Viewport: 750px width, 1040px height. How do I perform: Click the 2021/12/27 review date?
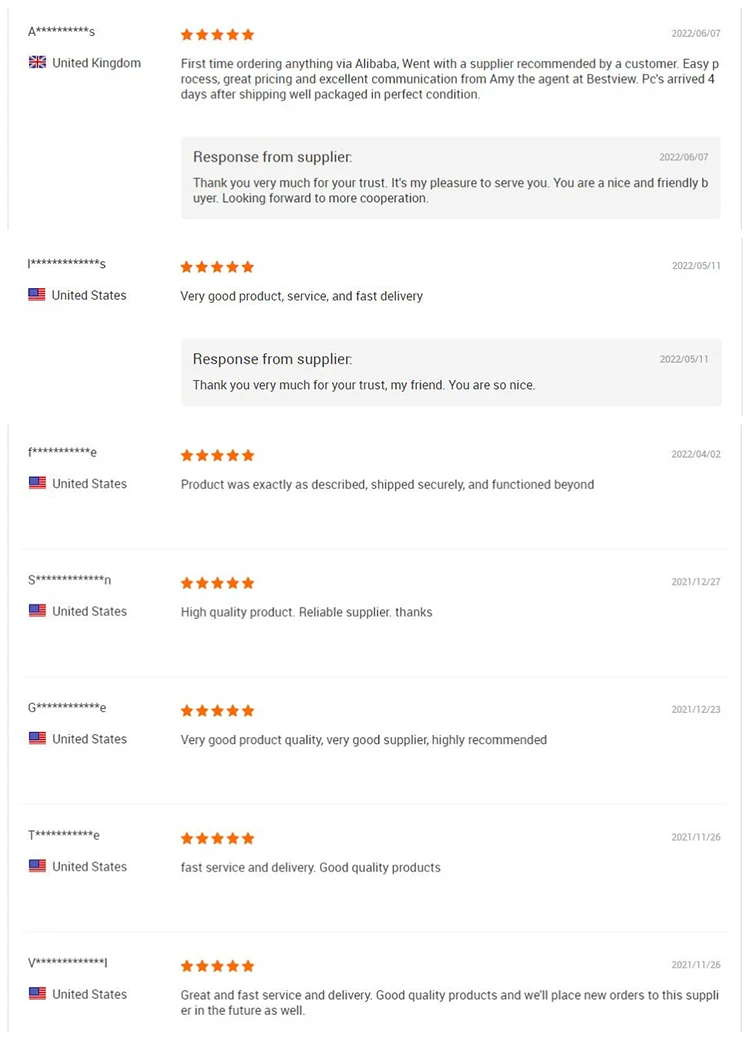(695, 581)
